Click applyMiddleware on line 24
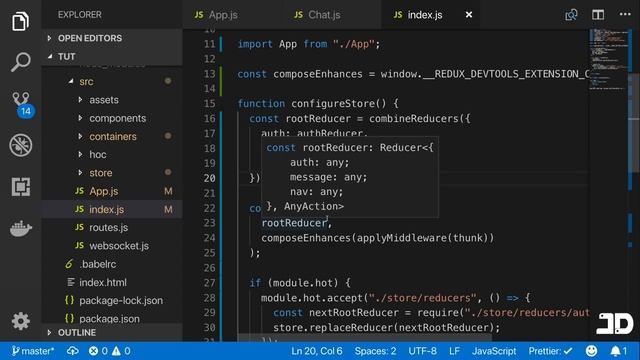Screen dimensions: 640x360 click(x=401, y=238)
